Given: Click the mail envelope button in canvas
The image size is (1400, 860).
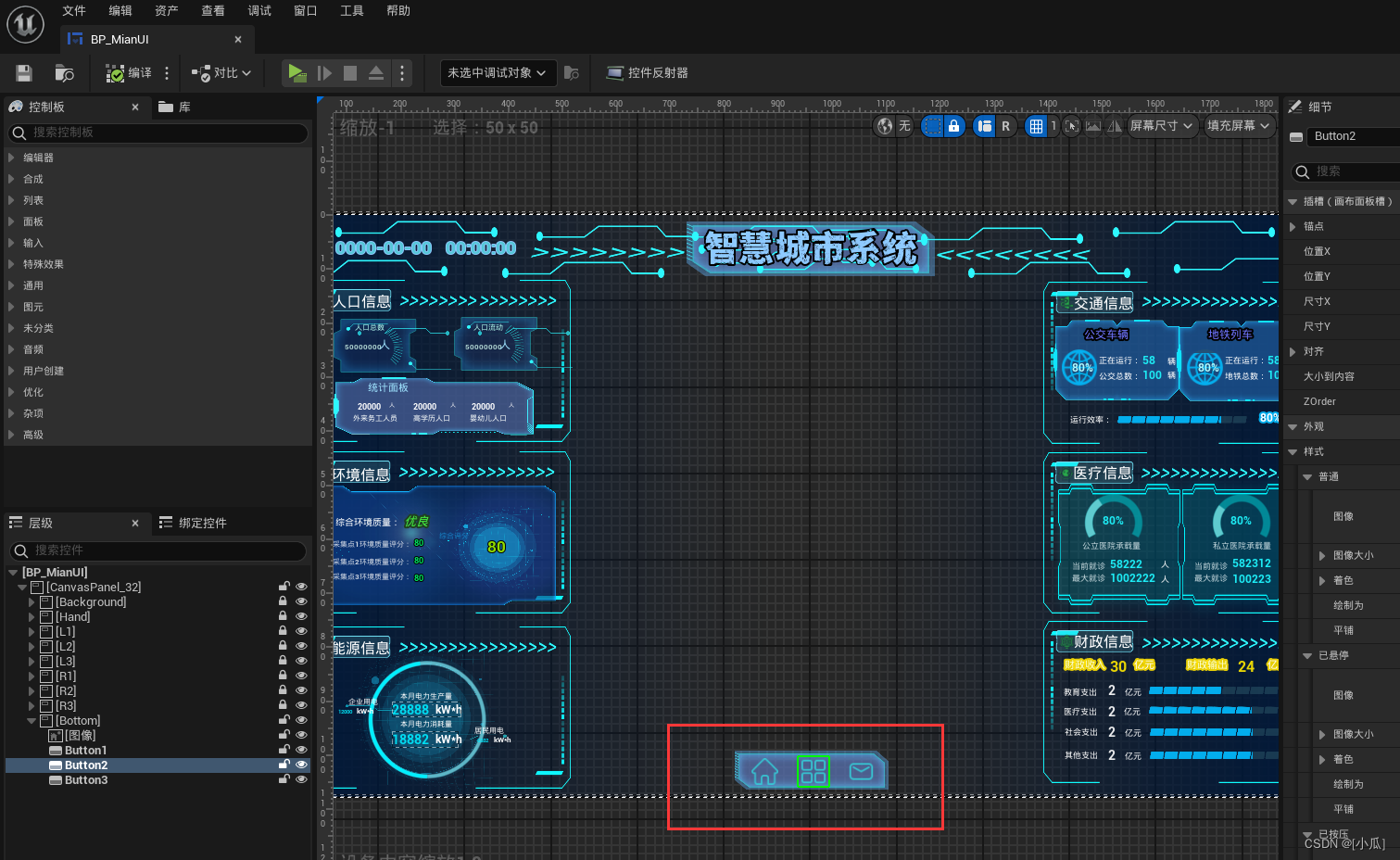Looking at the screenshot, I should 861,771.
